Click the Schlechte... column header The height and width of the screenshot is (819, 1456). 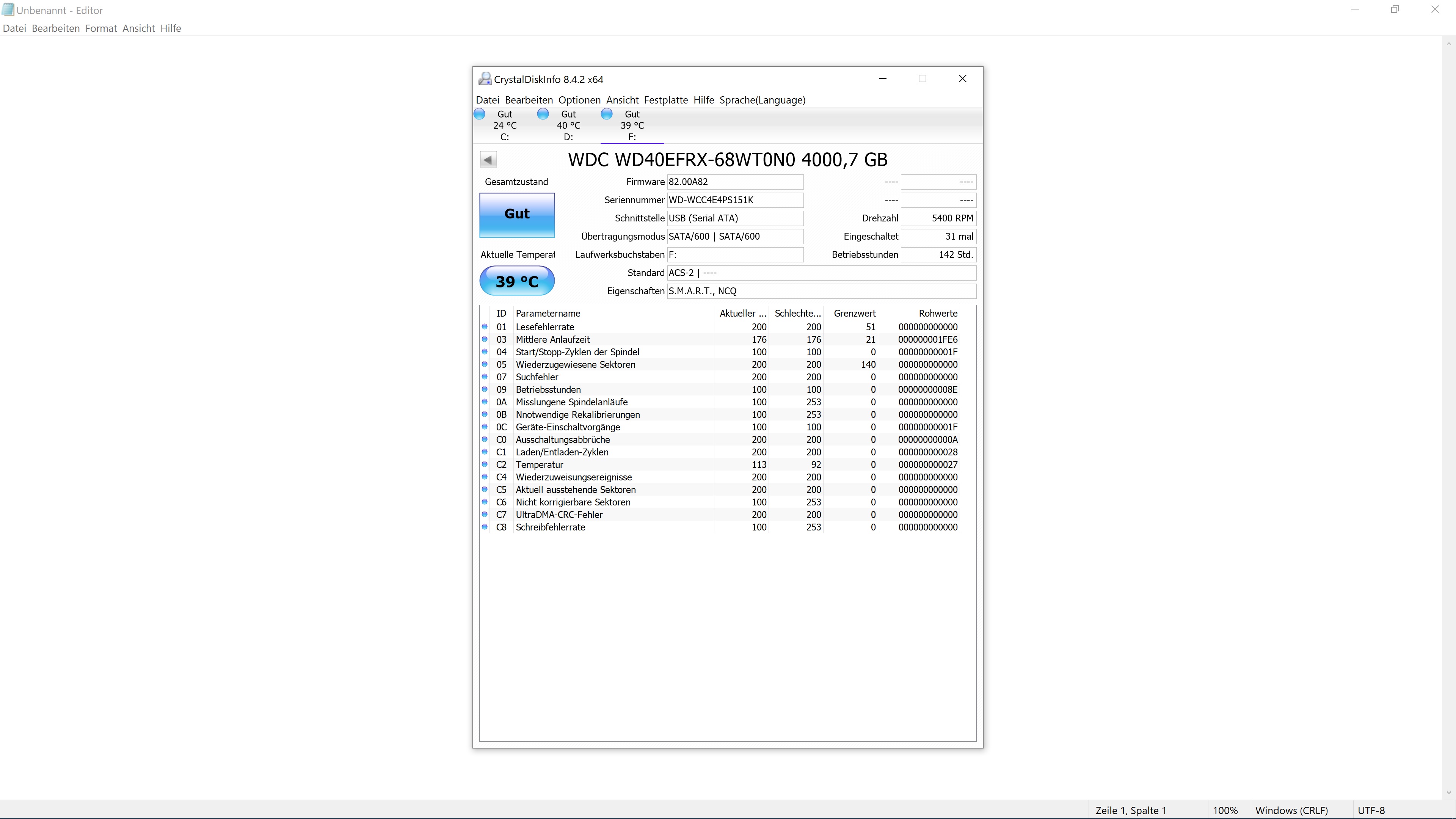[x=796, y=313]
